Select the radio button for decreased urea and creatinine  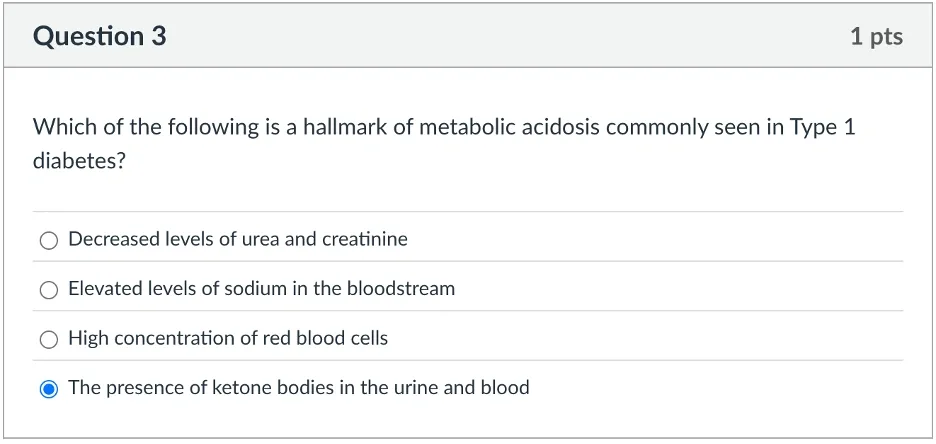pos(49,240)
